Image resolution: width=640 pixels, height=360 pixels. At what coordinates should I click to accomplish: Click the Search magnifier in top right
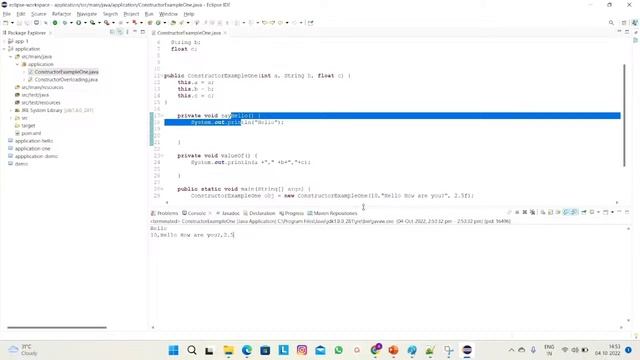point(611,23)
